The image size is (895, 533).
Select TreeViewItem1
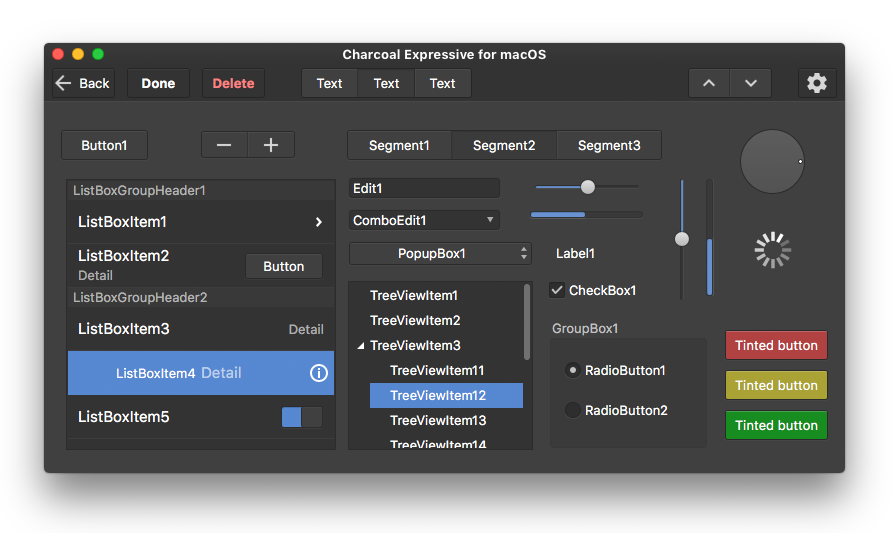(x=414, y=296)
